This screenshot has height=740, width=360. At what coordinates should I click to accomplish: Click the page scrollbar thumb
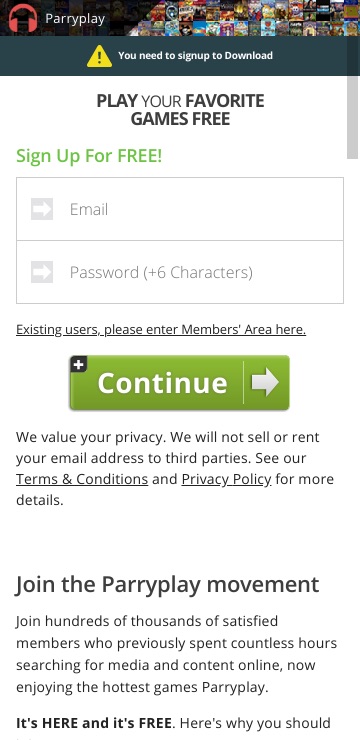[x=353, y=117]
